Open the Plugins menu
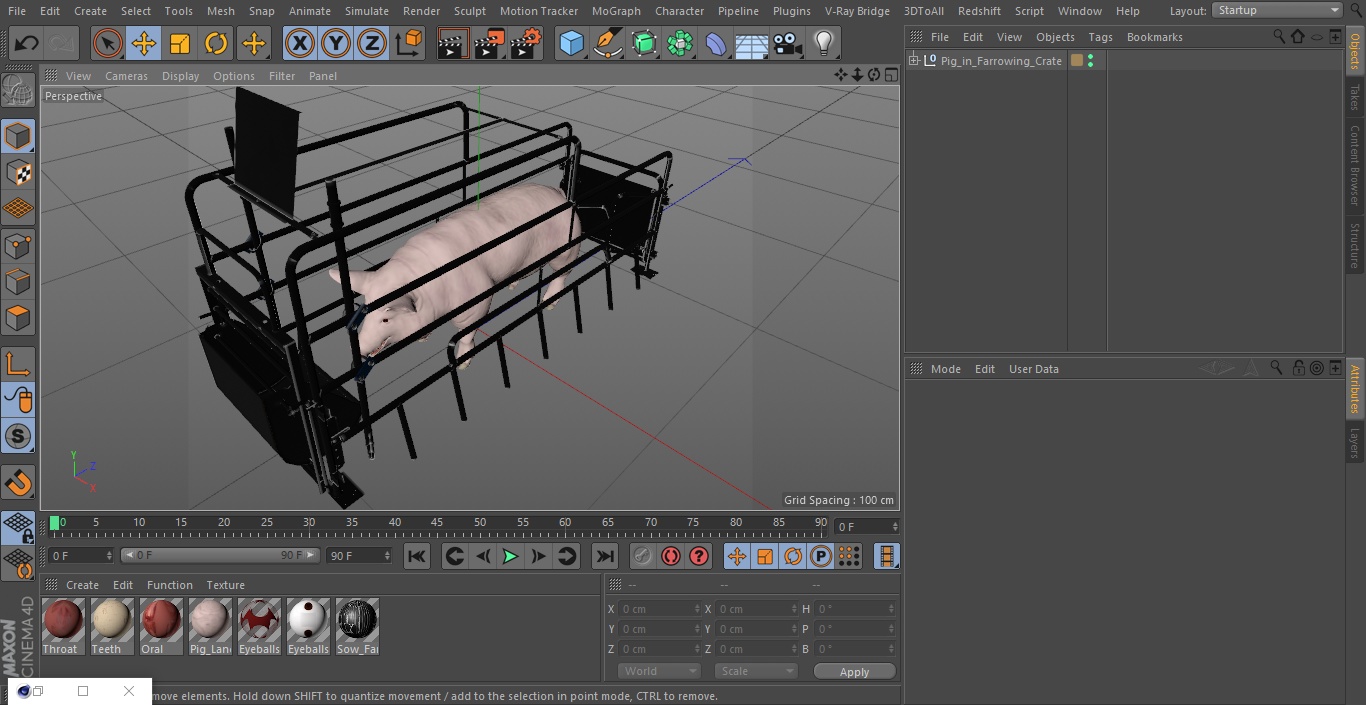 coord(792,11)
